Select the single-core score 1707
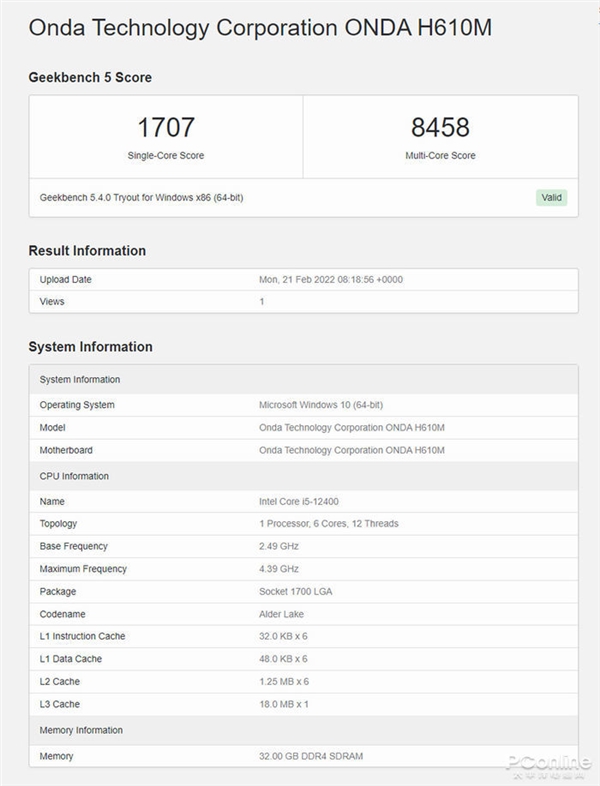Screen dimensions: 600x786 pos(166,127)
